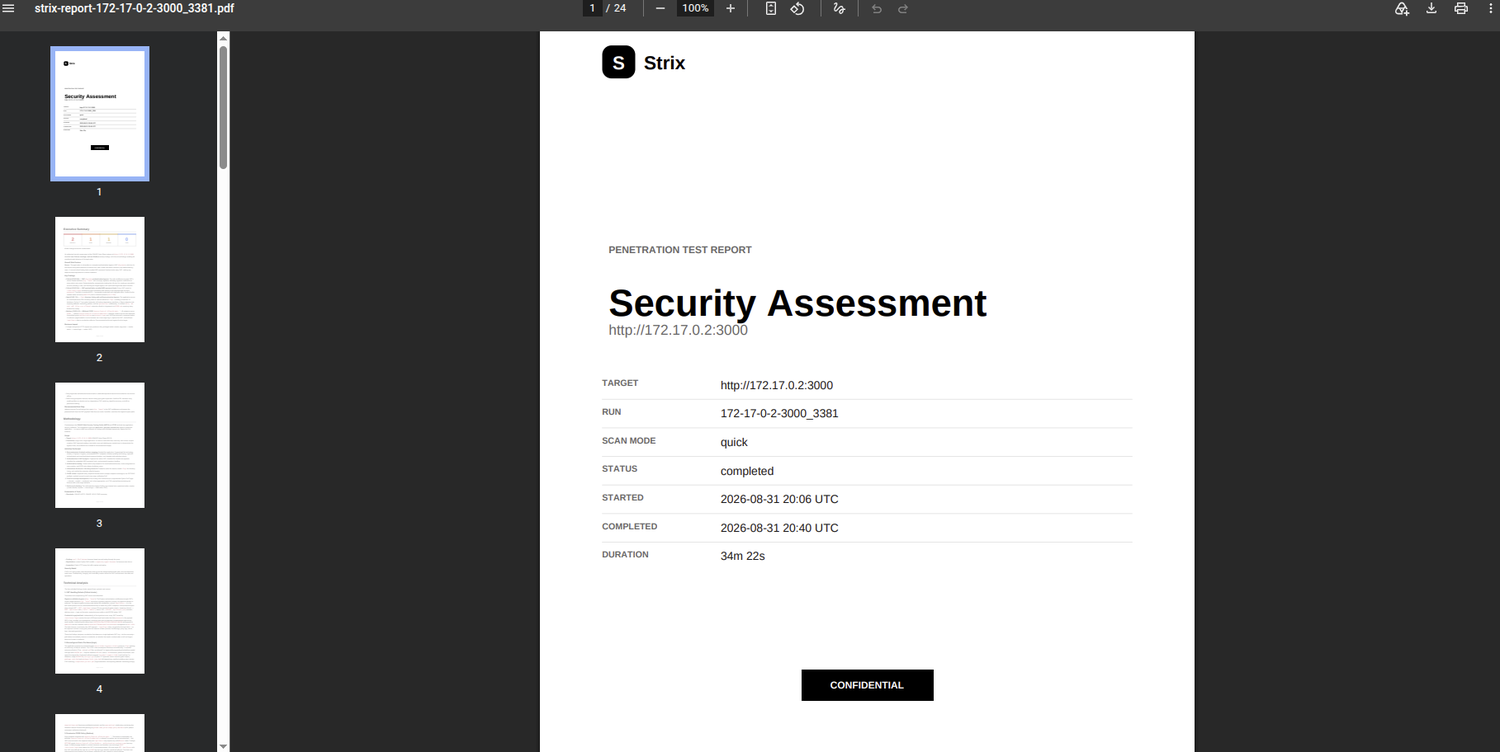This screenshot has height=752, width=1500.
Task: Click the SCAN MODE label
Action: point(629,441)
